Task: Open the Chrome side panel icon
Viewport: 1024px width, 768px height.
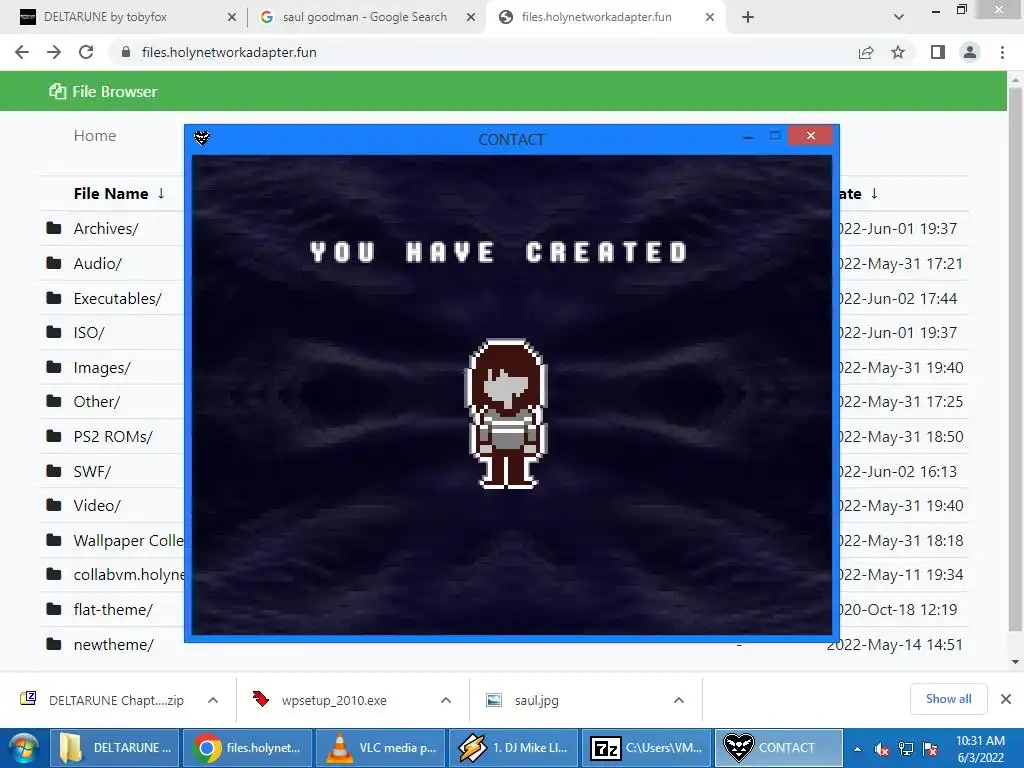Action: [x=938, y=52]
